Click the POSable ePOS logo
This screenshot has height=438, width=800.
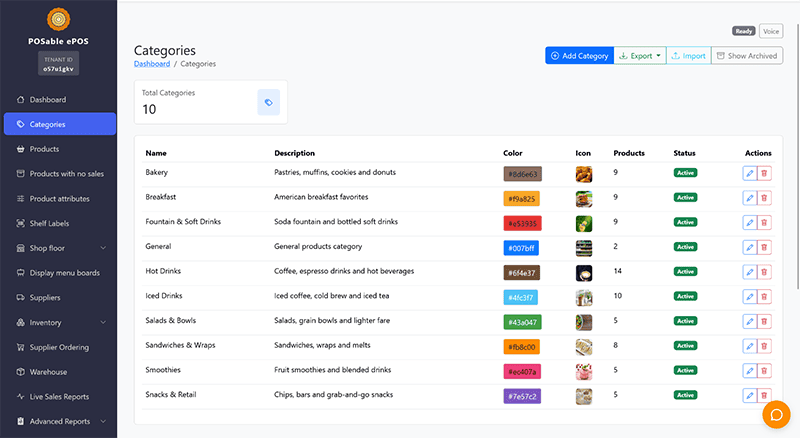(x=59, y=19)
